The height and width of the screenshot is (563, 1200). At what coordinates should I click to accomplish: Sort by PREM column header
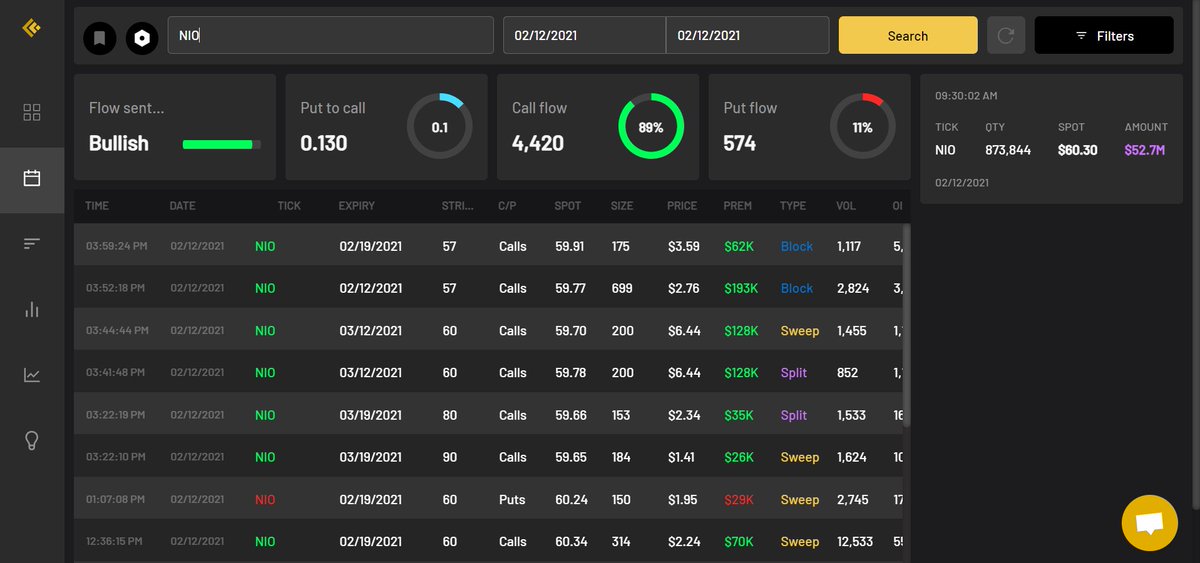point(737,206)
